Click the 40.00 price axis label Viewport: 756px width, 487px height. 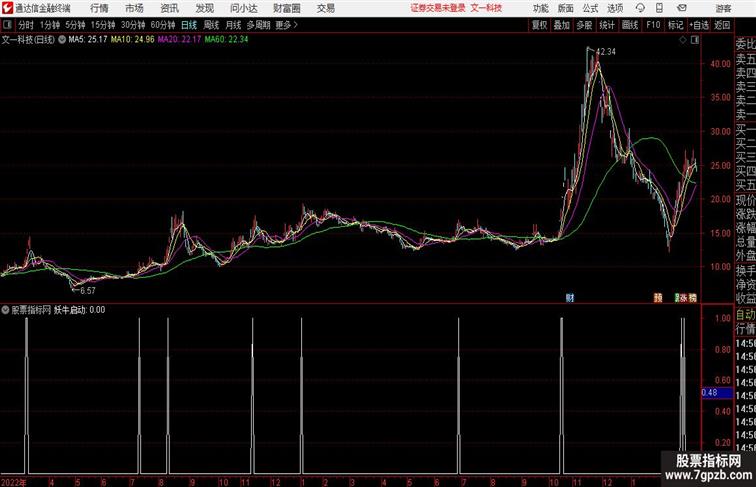720,64
